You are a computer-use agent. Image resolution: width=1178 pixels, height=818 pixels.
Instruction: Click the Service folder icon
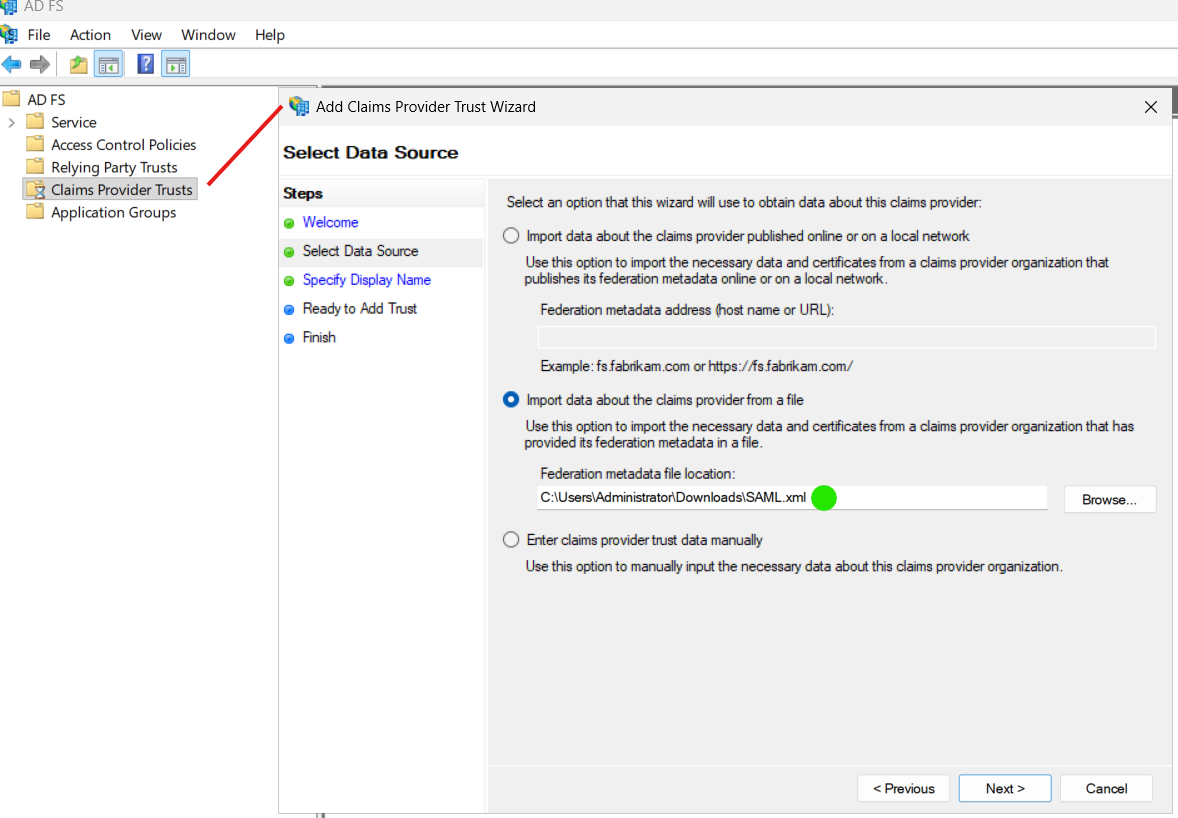coord(35,121)
